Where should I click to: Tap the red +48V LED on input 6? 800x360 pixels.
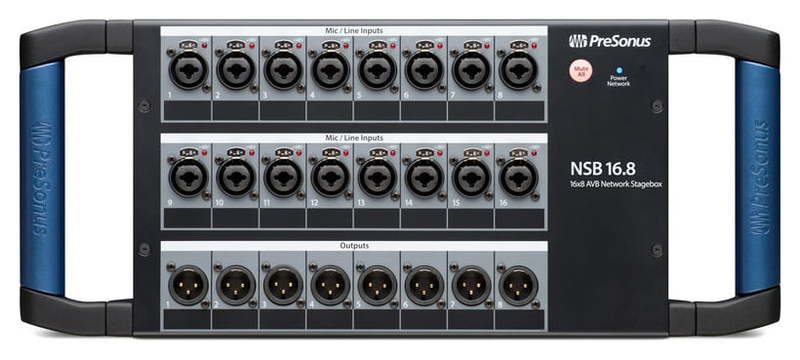tap(440, 45)
